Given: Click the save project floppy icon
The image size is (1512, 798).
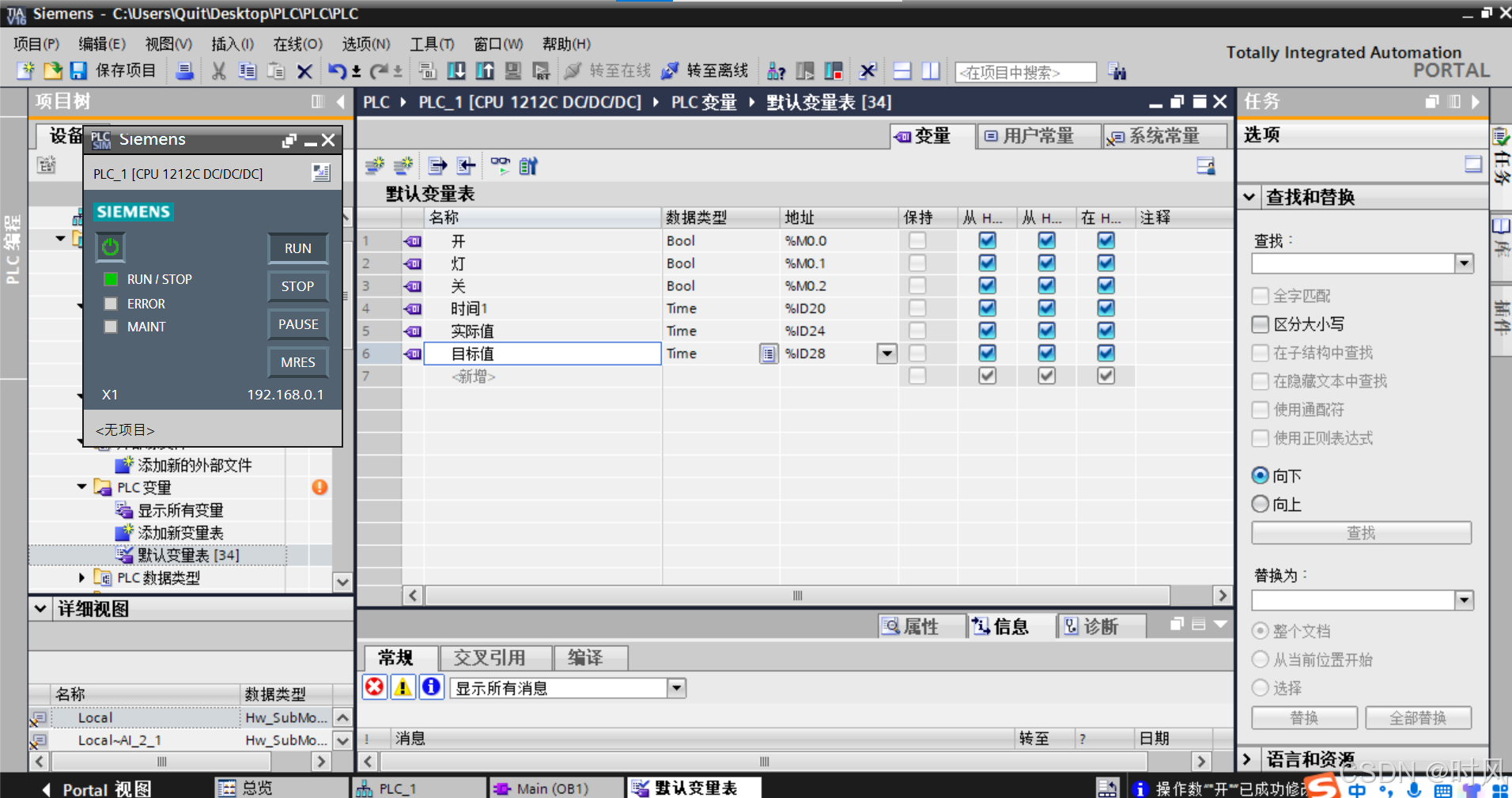Looking at the screenshot, I should (x=78, y=71).
